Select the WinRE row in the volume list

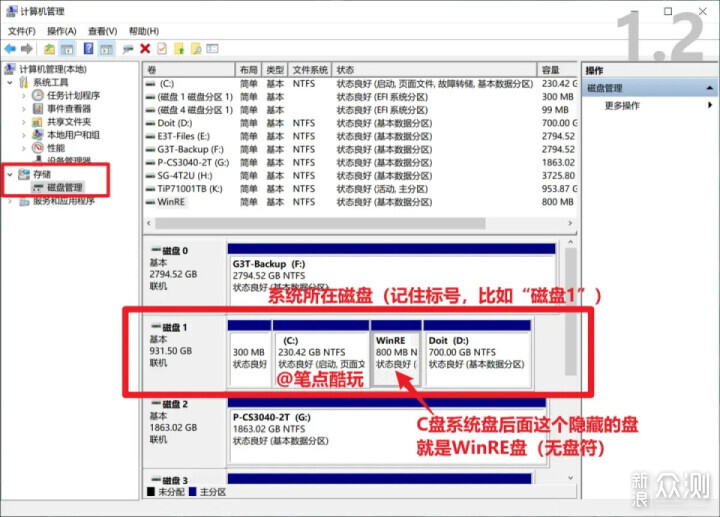pyautogui.click(x=360, y=202)
